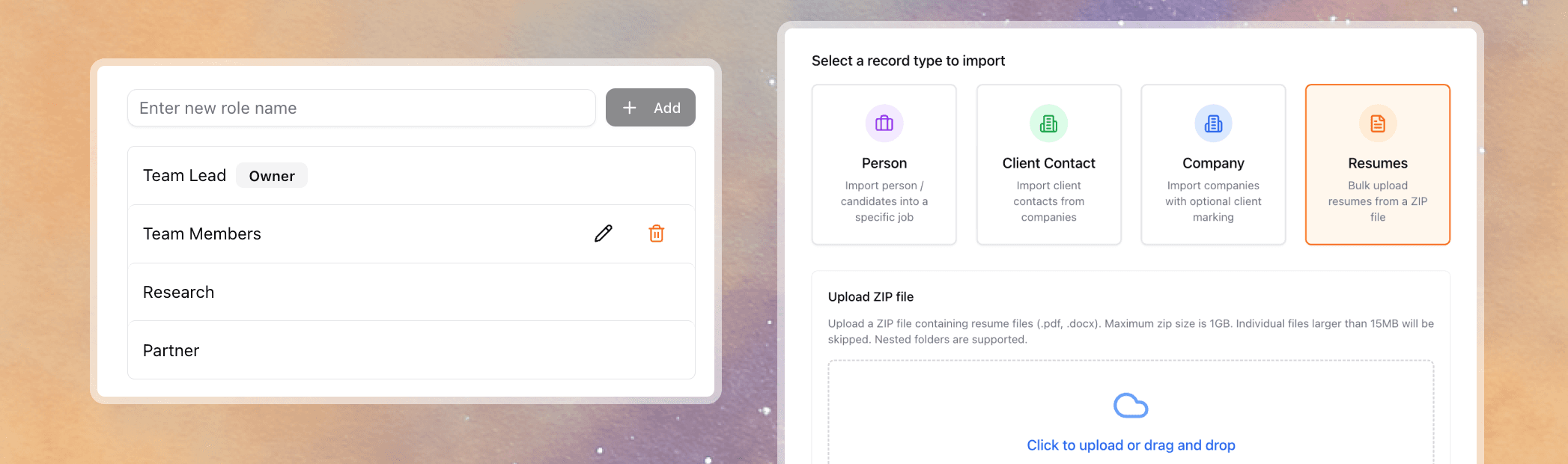Click the plus icon inside the Add button
The image size is (1568, 464).
coord(630,107)
